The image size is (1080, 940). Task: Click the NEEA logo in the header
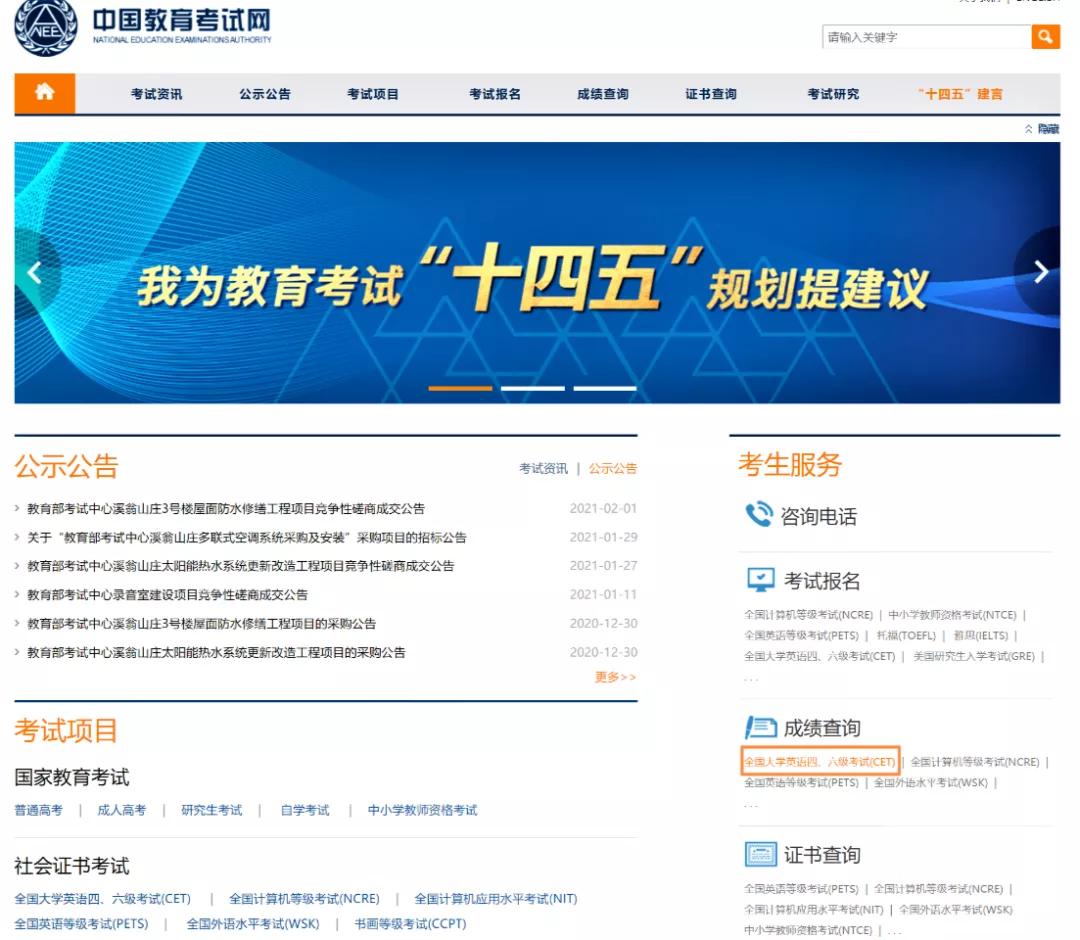[45, 28]
